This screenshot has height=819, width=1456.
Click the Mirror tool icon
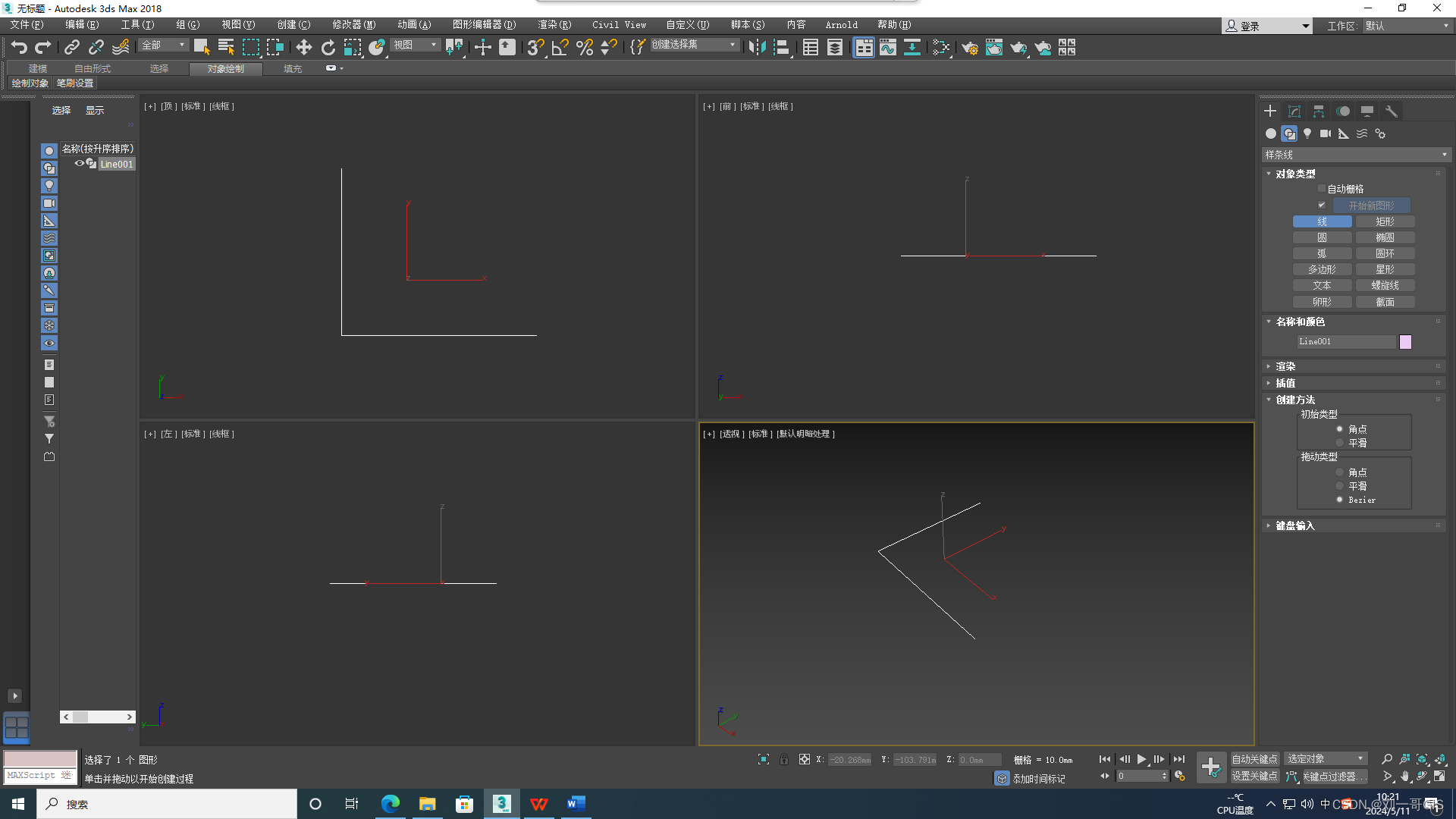756,48
